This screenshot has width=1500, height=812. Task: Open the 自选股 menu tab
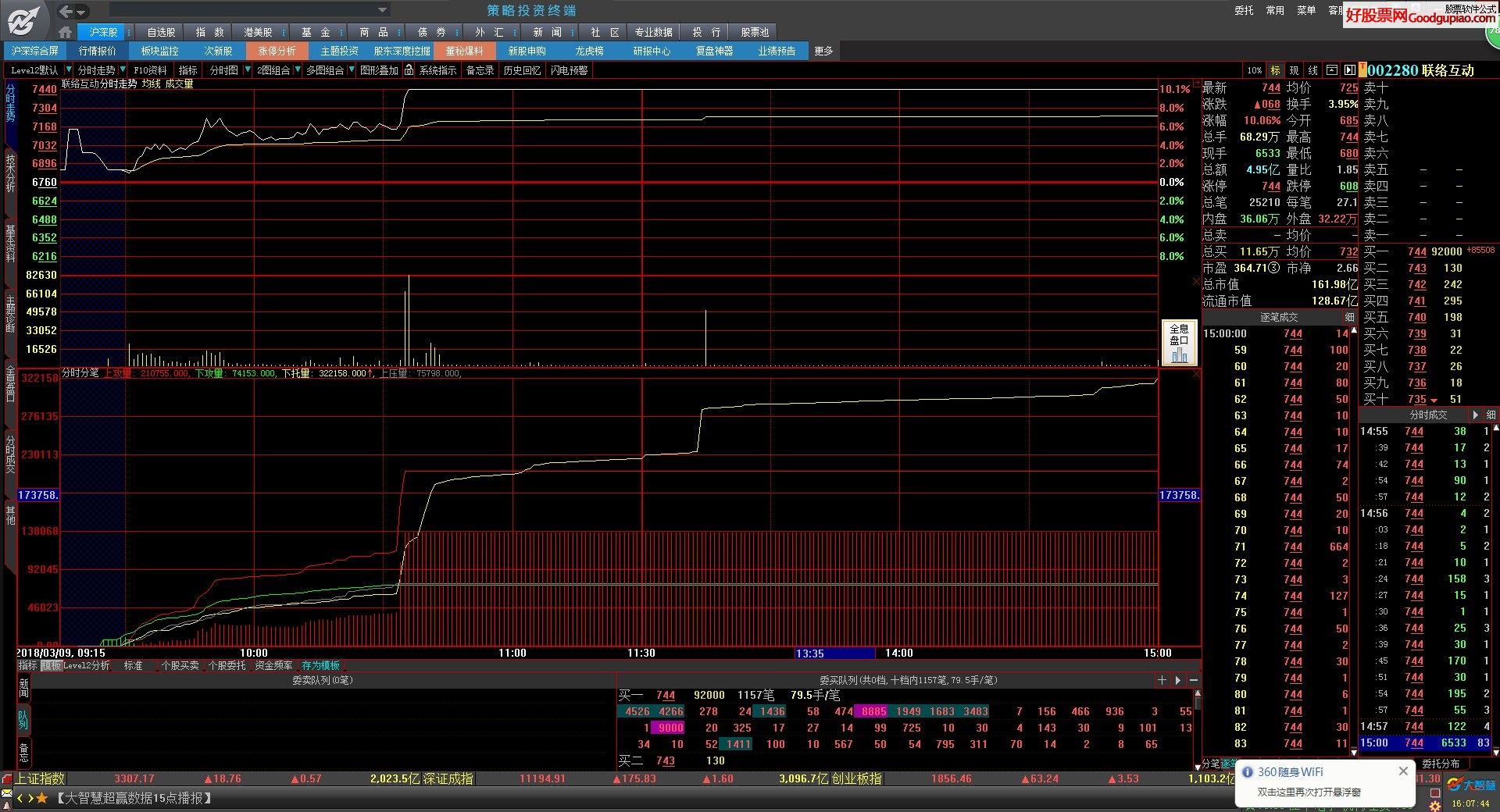161,32
